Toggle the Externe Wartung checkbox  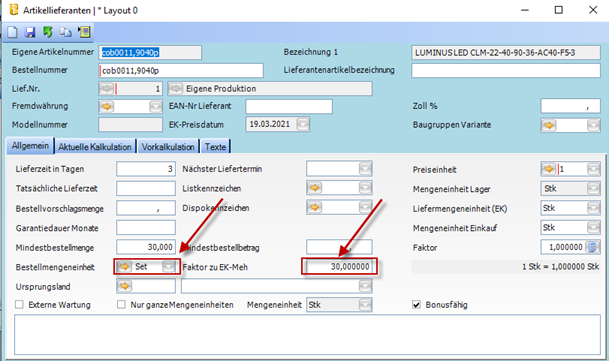[x=19, y=304]
